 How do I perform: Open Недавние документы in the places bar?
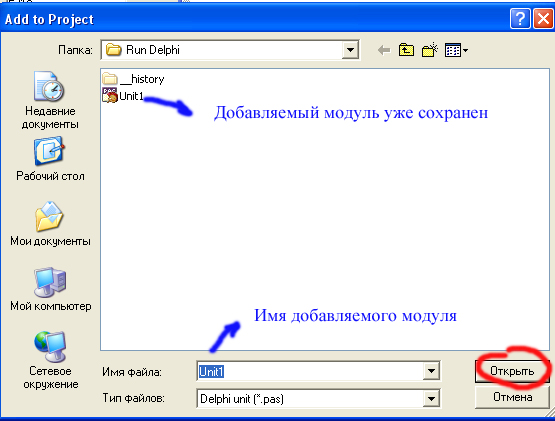(x=50, y=101)
